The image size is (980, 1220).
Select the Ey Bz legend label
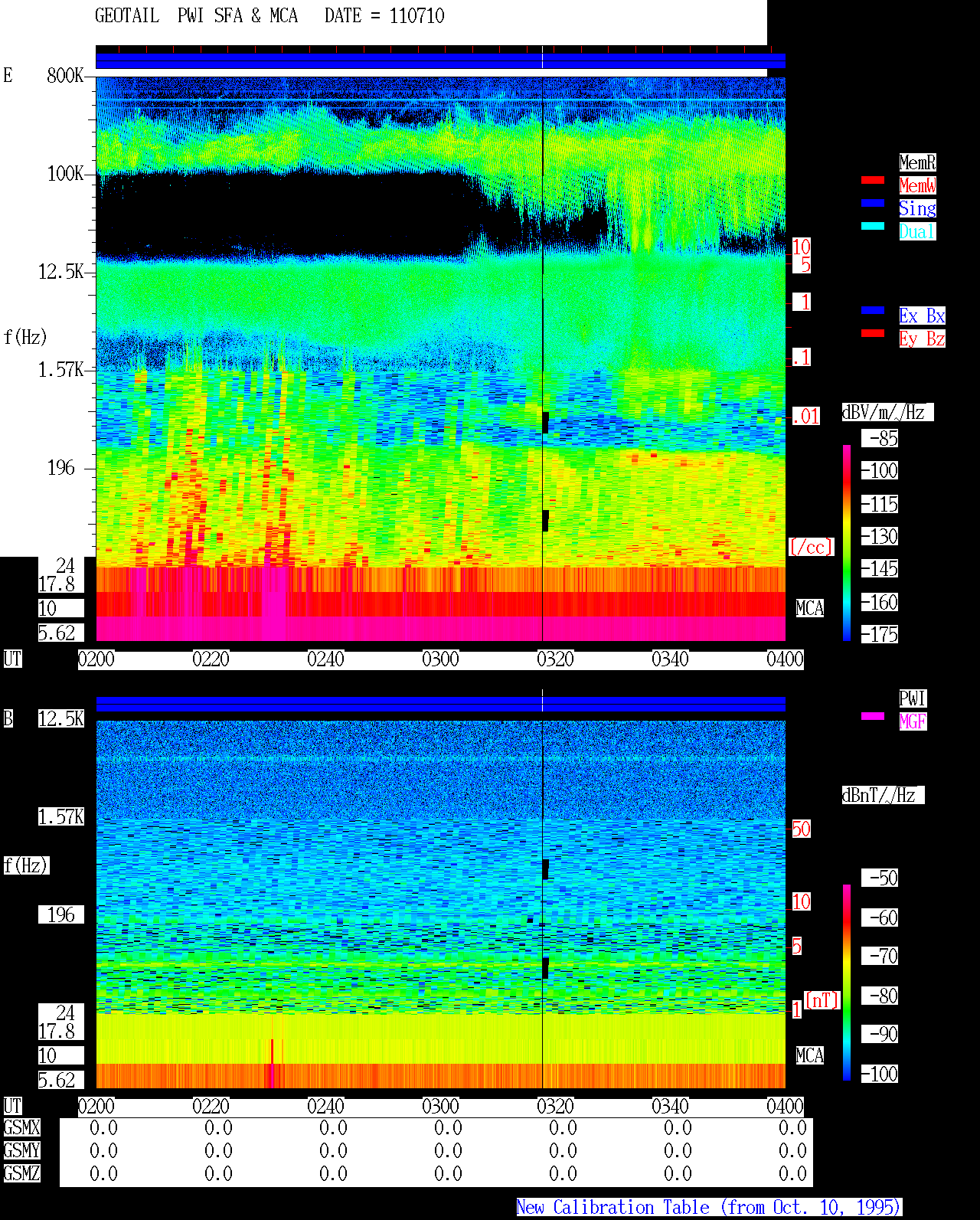click(922, 339)
